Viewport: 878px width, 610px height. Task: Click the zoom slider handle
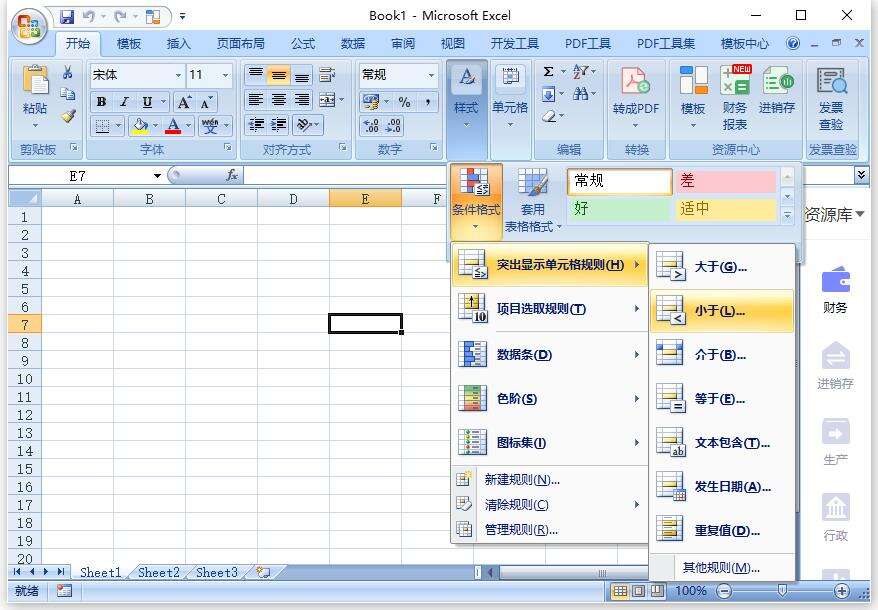(x=782, y=590)
